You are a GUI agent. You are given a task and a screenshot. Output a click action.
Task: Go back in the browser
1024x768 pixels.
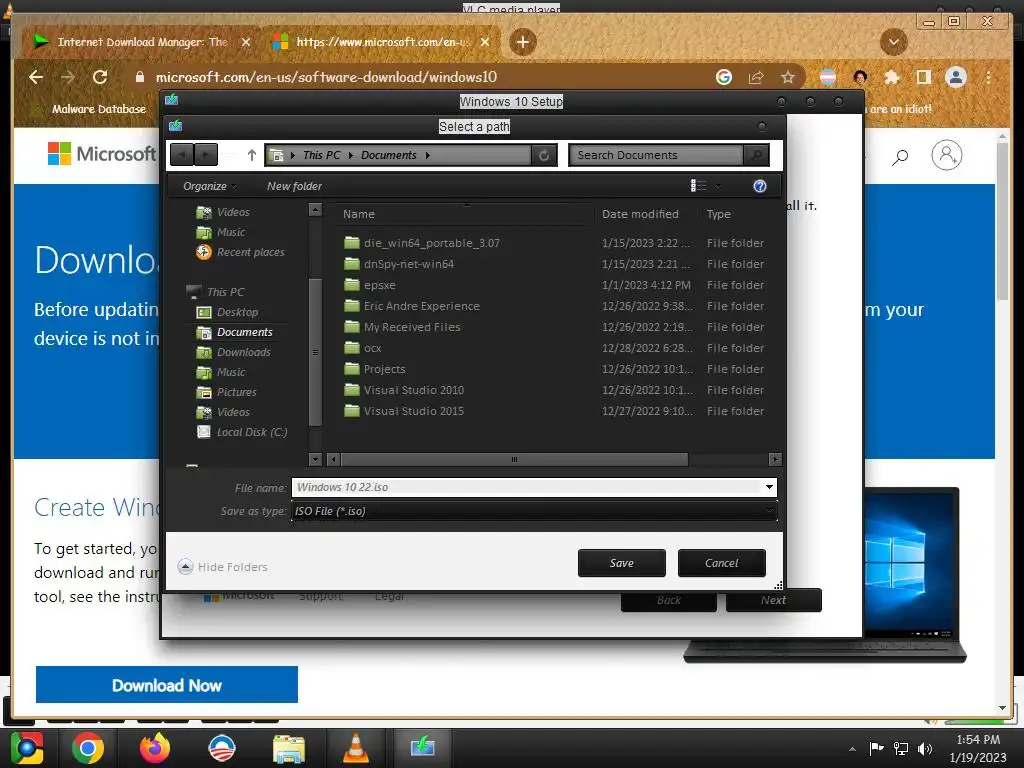[36, 77]
